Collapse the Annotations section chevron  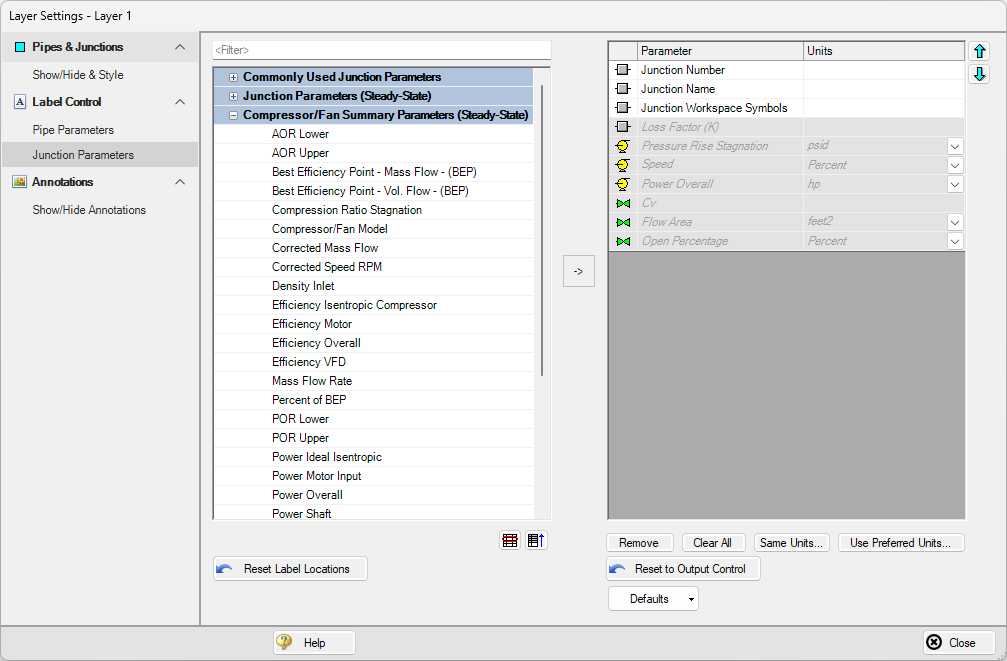(180, 182)
